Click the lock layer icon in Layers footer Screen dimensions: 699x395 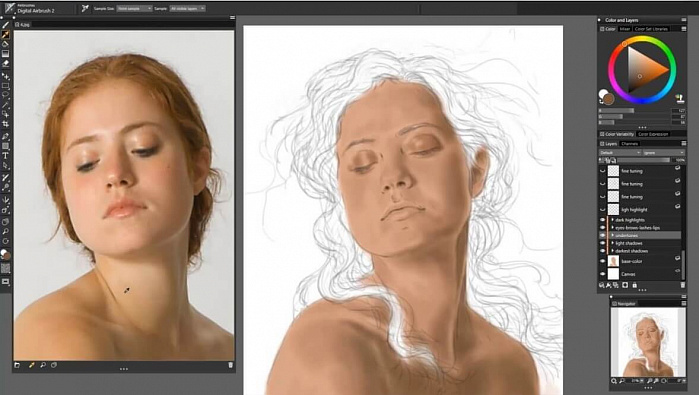[x=634, y=285]
